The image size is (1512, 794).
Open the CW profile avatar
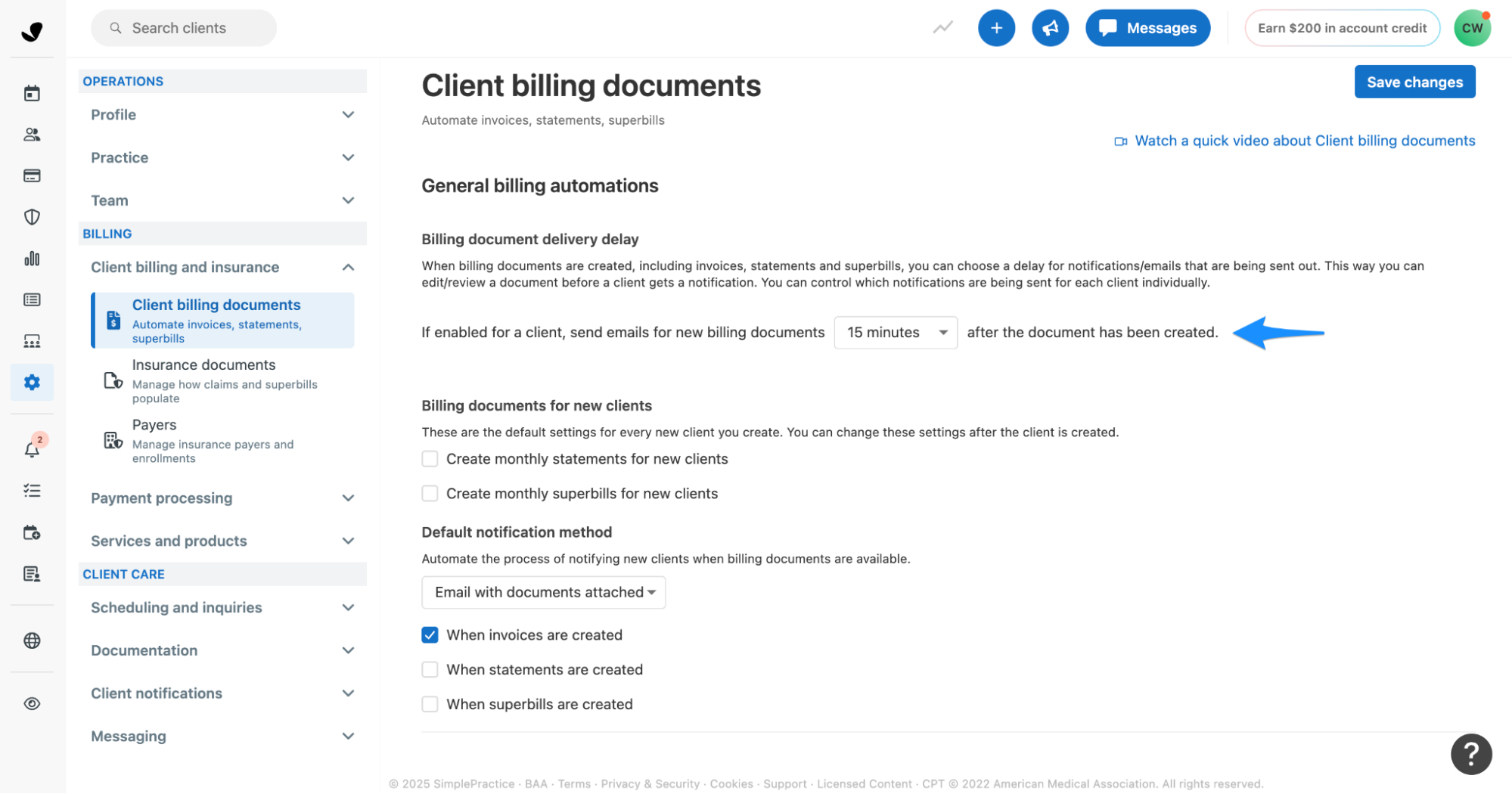click(1472, 28)
